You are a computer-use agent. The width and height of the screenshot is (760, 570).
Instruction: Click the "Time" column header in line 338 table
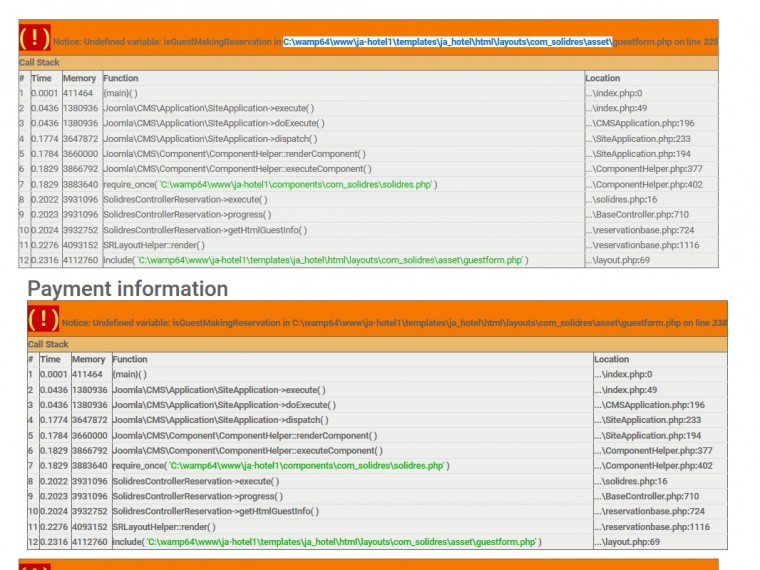click(x=50, y=359)
